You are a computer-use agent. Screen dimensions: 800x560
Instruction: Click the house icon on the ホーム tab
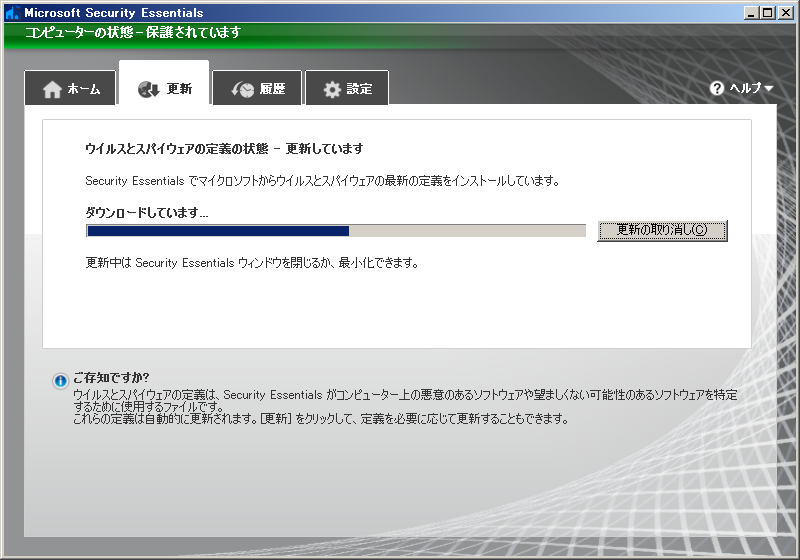(52, 90)
